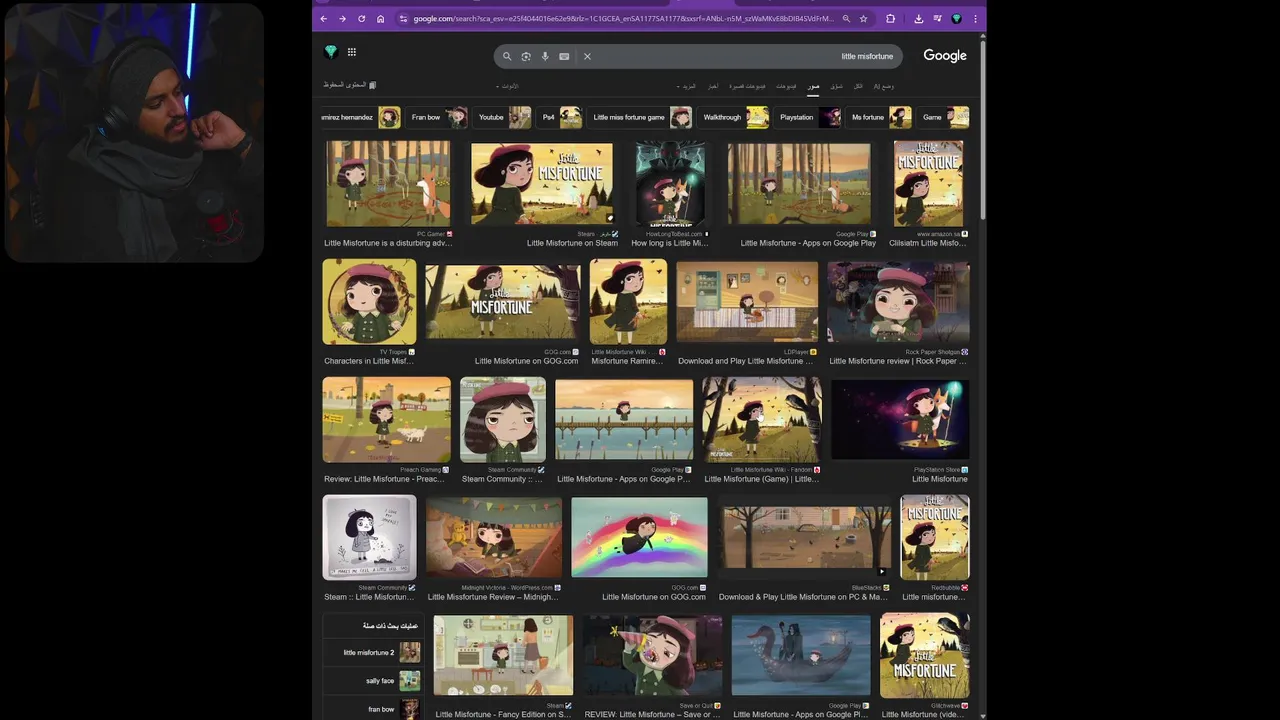This screenshot has height=720, width=1280.
Task: Click the 'Little Misfortune - Apps on Google Play' caption under the forest image
Action: 808,243
